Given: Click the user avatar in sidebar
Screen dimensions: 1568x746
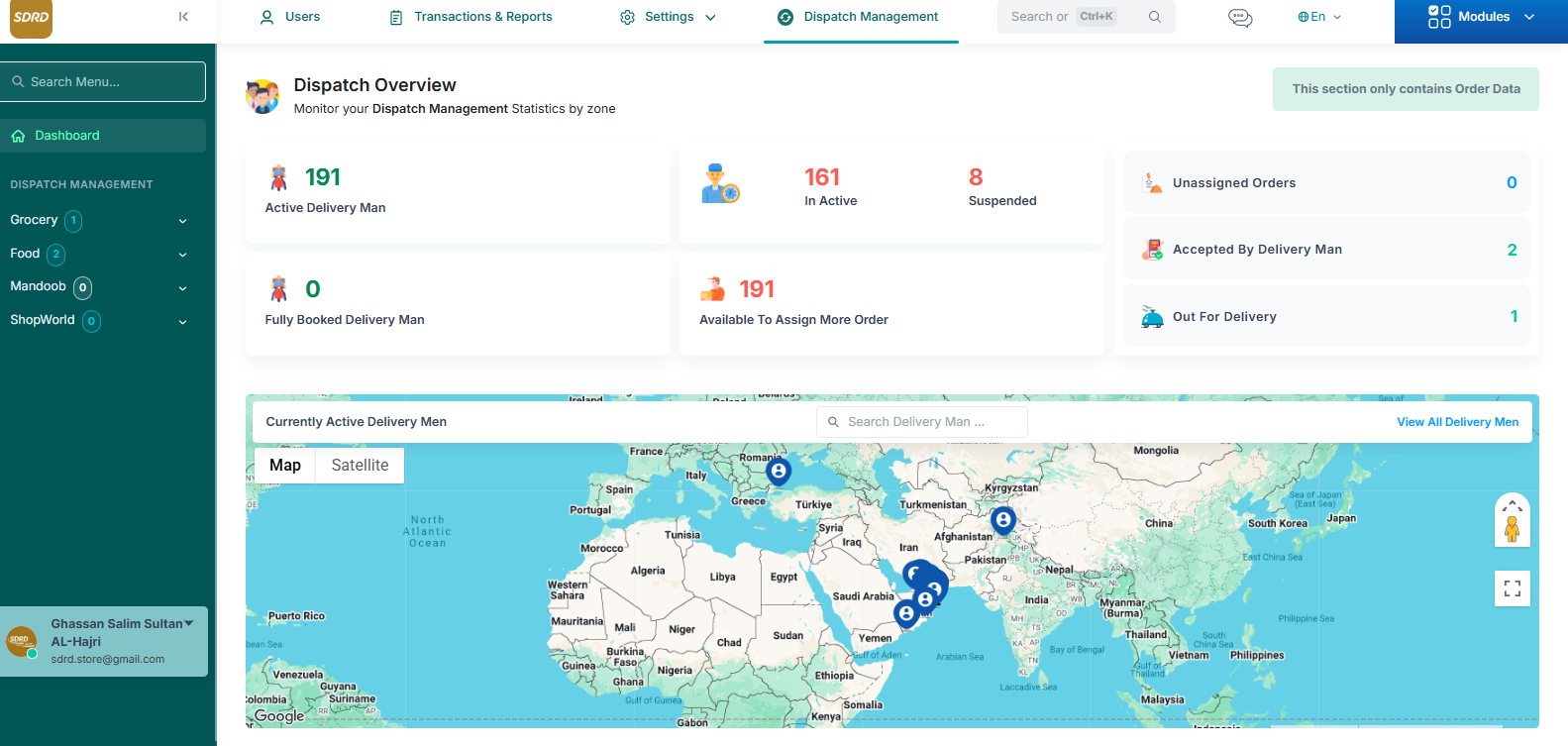Looking at the screenshot, I should pos(22,641).
